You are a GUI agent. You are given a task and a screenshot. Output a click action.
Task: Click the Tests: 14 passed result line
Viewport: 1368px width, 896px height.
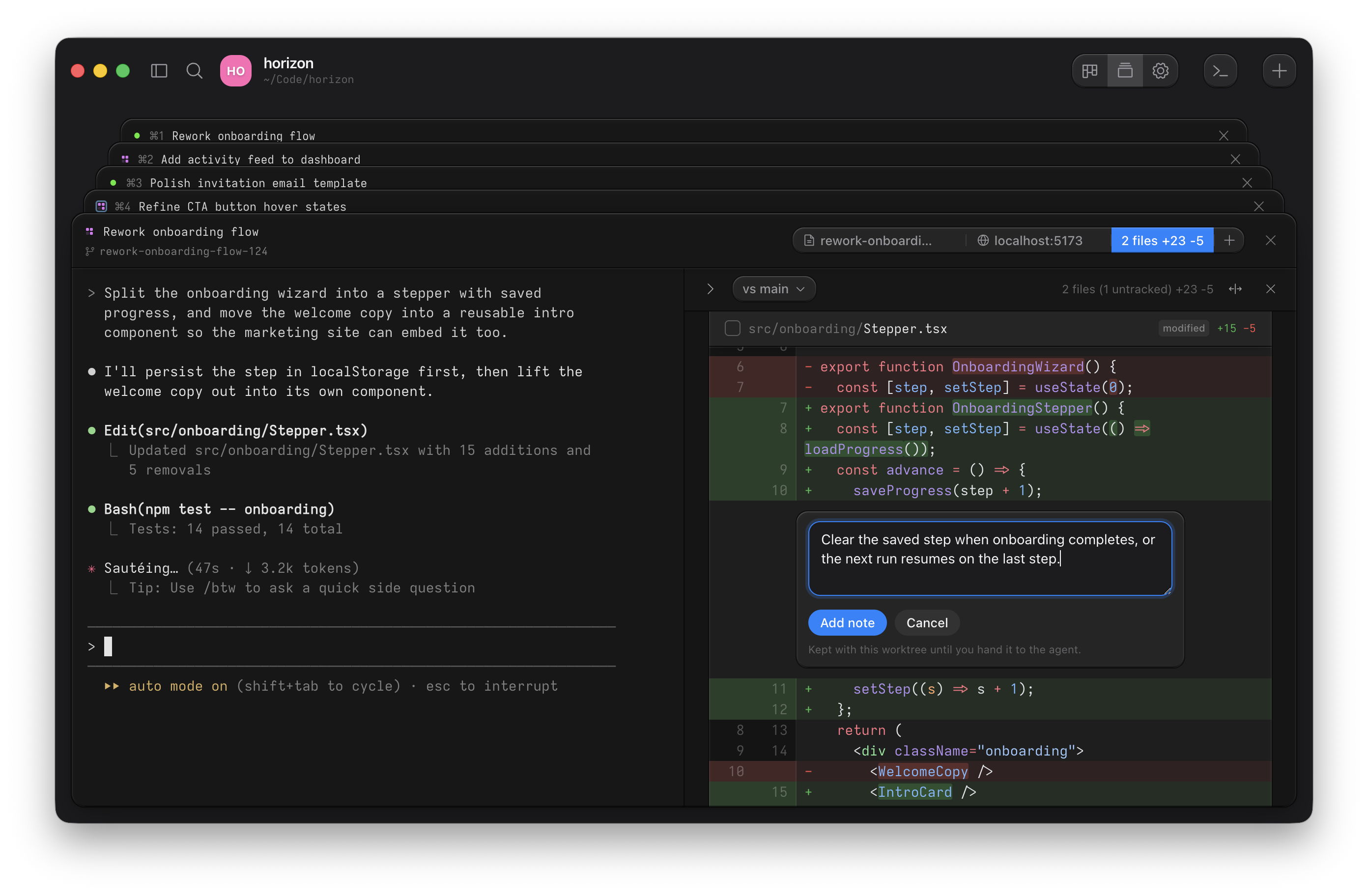[235, 529]
